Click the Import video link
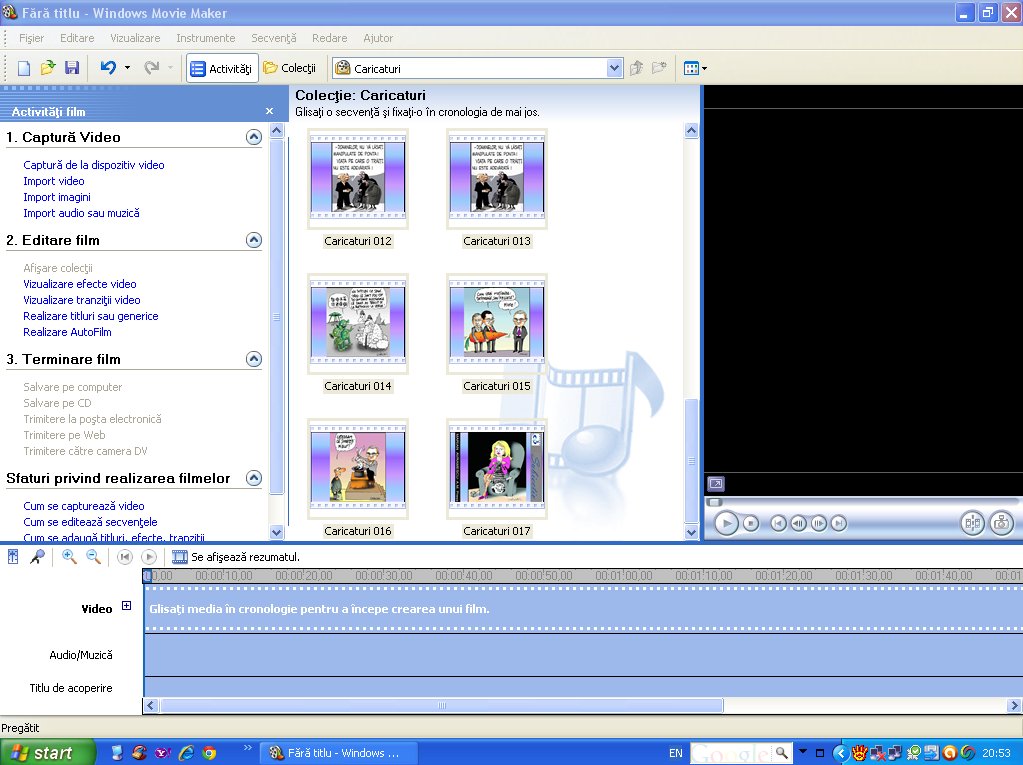The width and height of the screenshot is (1023, 765). coord(53,181)
